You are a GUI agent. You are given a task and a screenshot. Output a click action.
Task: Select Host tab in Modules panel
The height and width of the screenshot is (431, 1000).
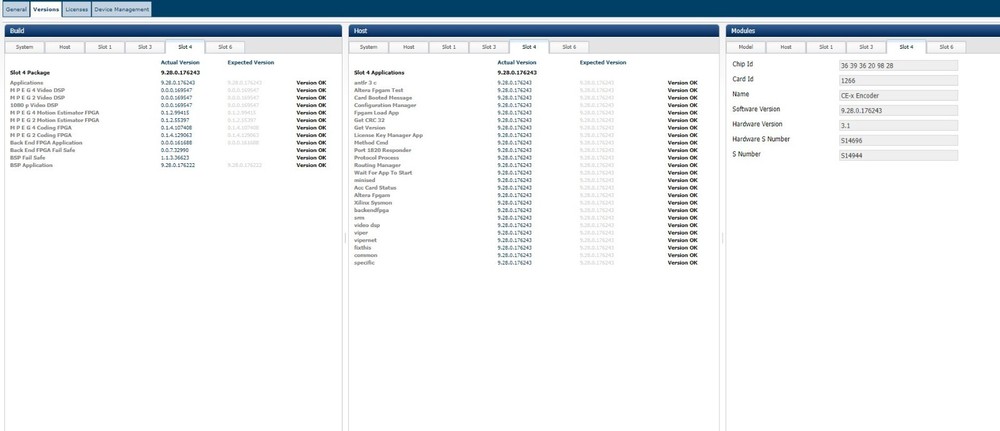pyautogui.click(x=786, y=47)
